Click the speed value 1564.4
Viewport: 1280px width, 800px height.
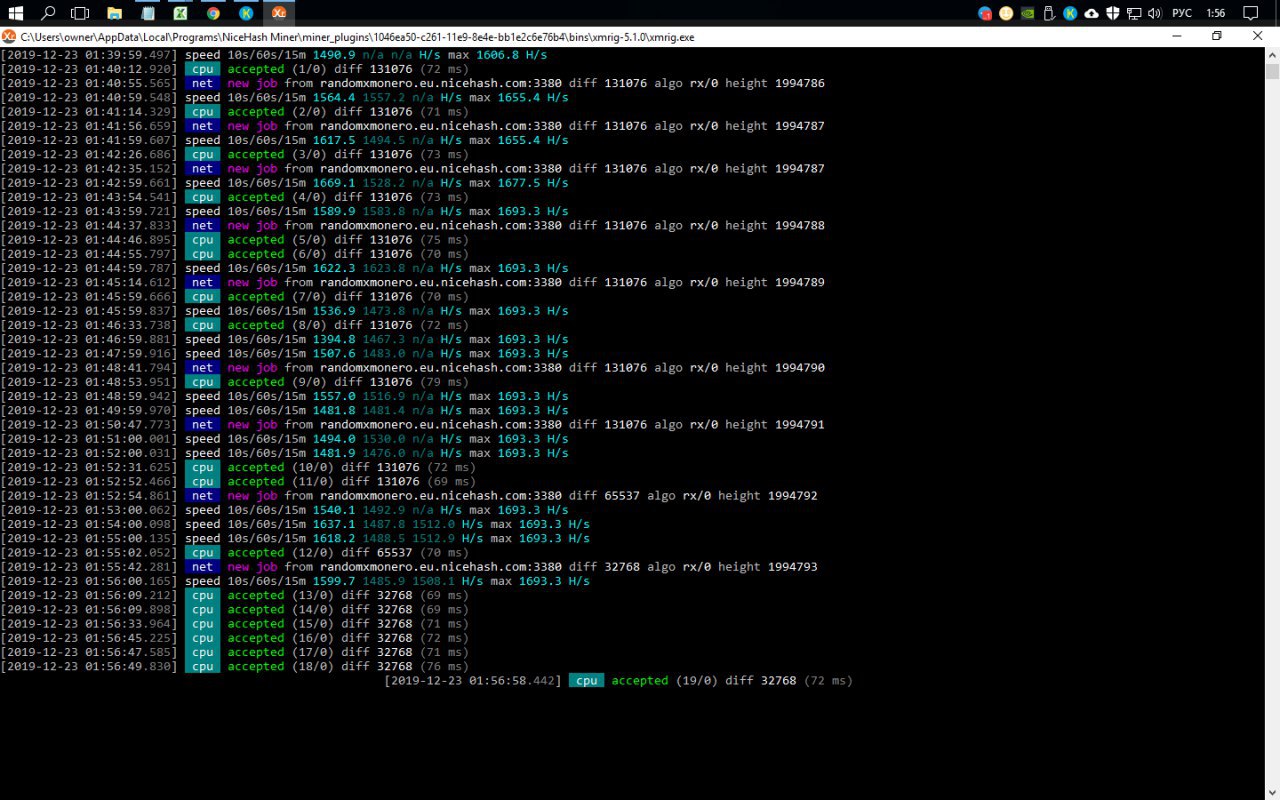334,97
